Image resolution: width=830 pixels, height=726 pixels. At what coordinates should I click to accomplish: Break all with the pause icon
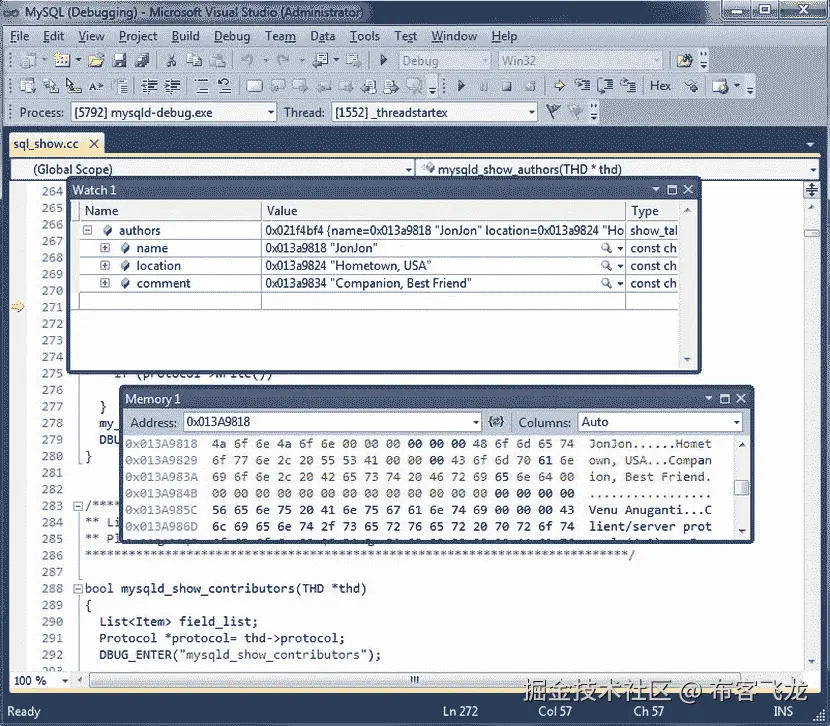(484, 86)
